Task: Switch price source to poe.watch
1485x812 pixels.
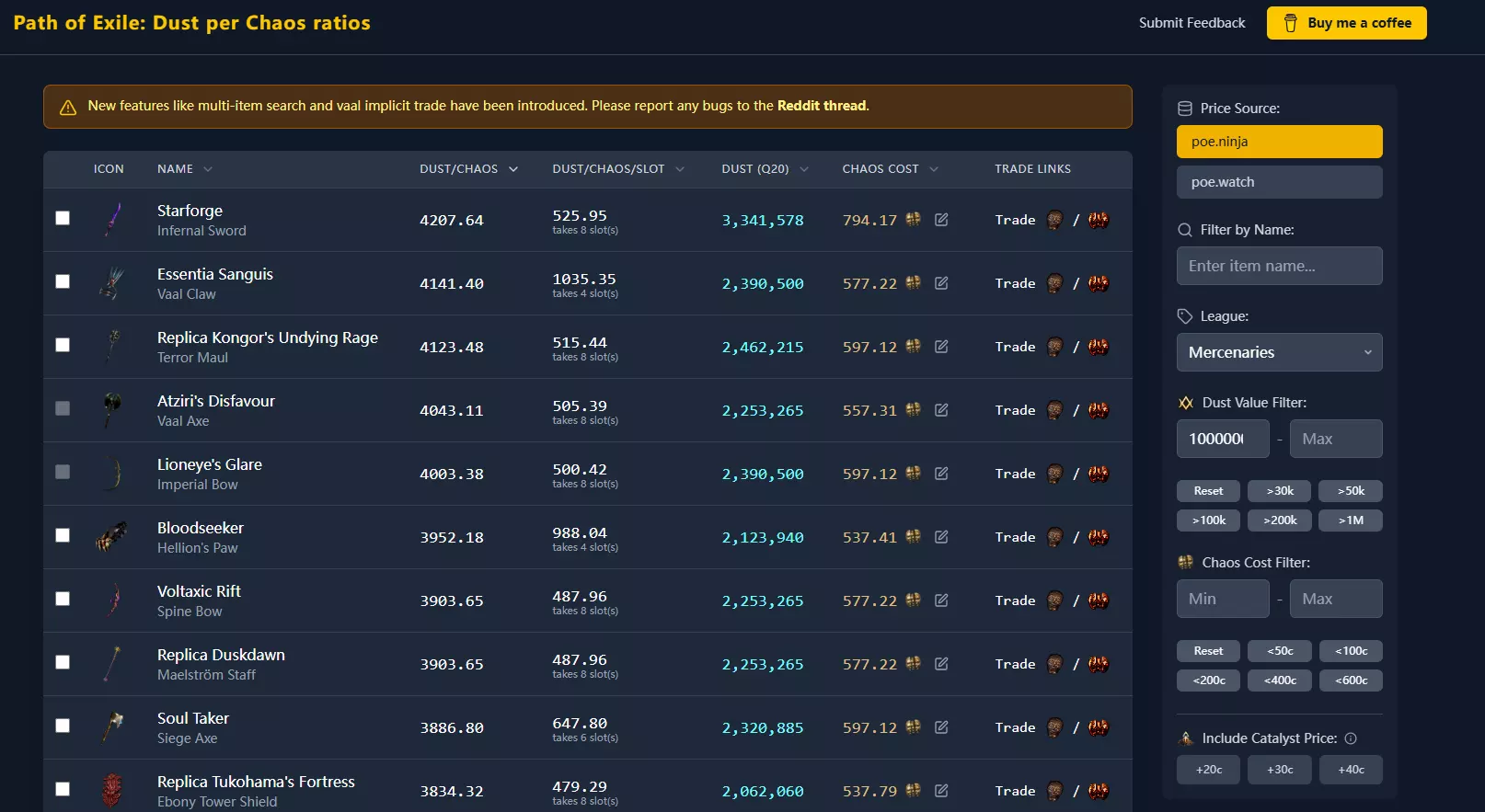Action: [x=1279, y=182]
